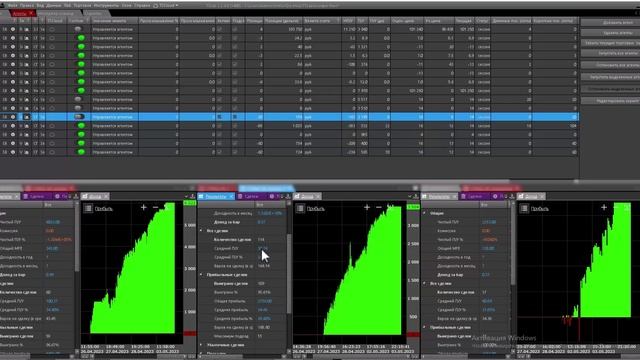Zoom out with minus icon on middle chart
The height and width of the screenshot is (360, 640).
[x=378, y=208]
